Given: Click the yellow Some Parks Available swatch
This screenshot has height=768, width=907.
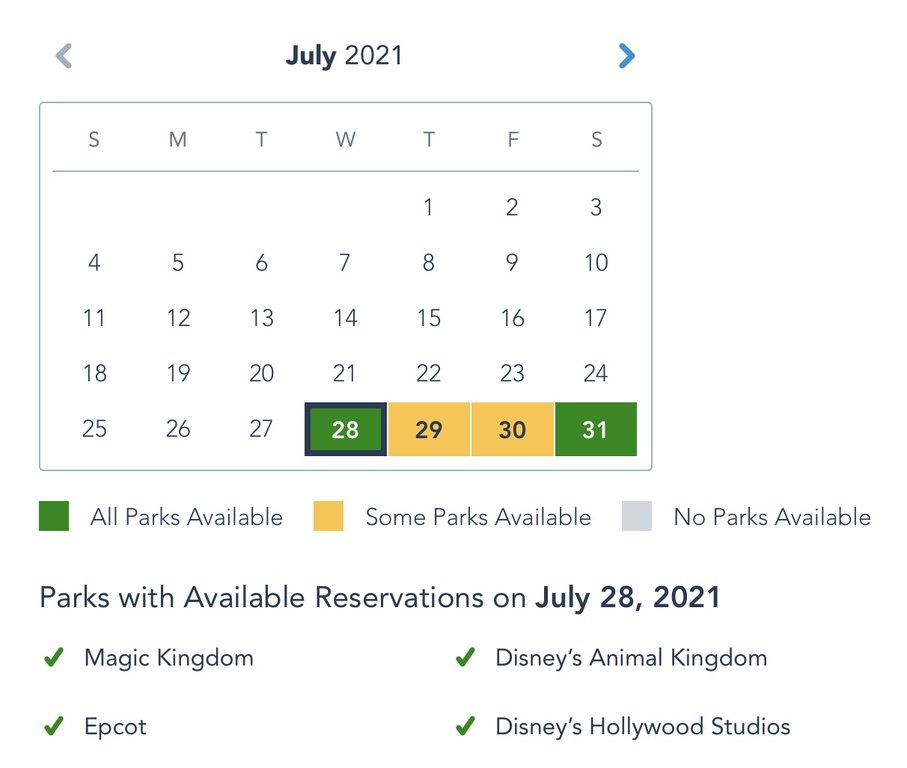Looking at the screenshot, I should pos(328,517).
